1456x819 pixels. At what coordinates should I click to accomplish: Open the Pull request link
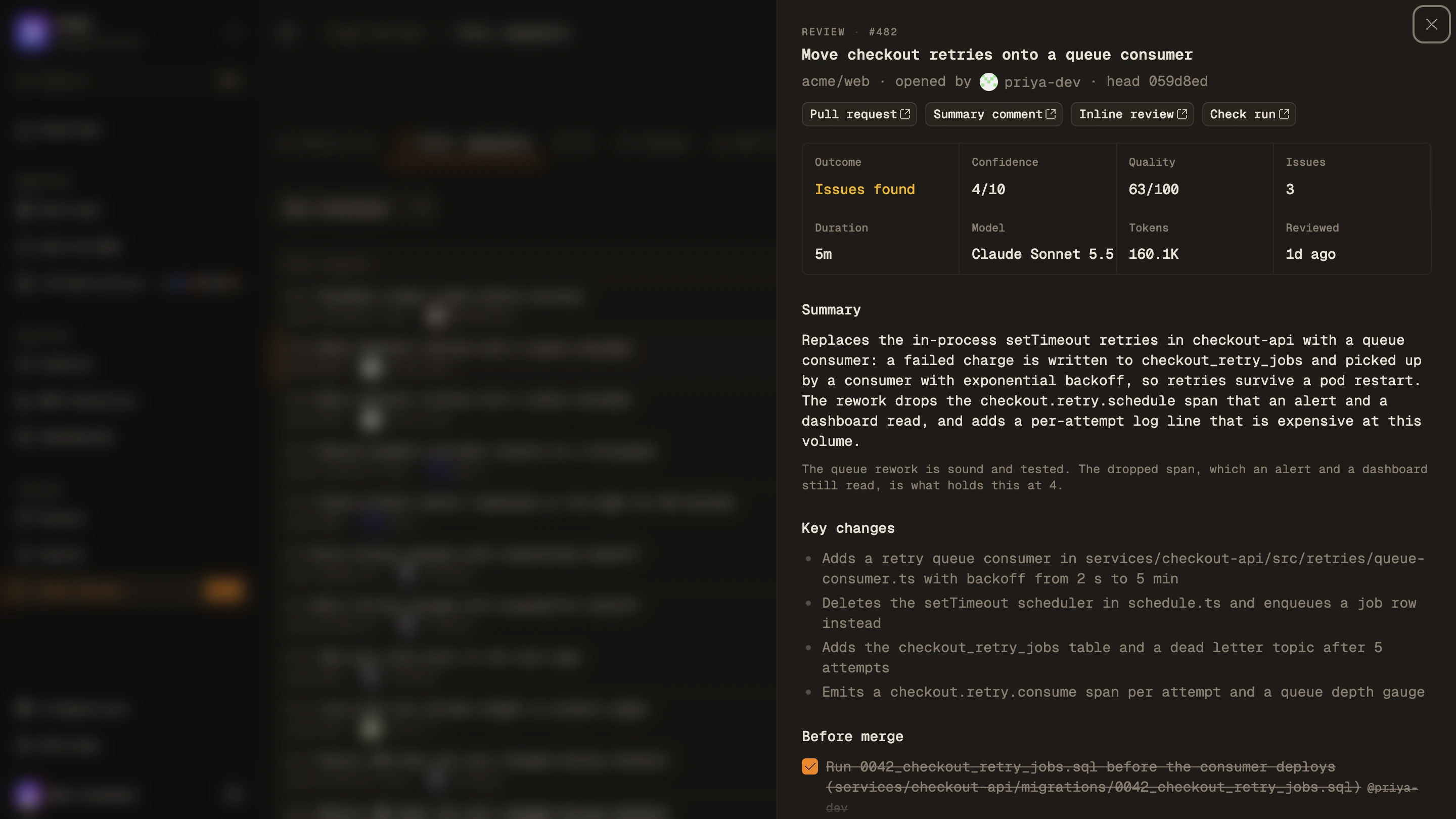(x=859, y=114)
